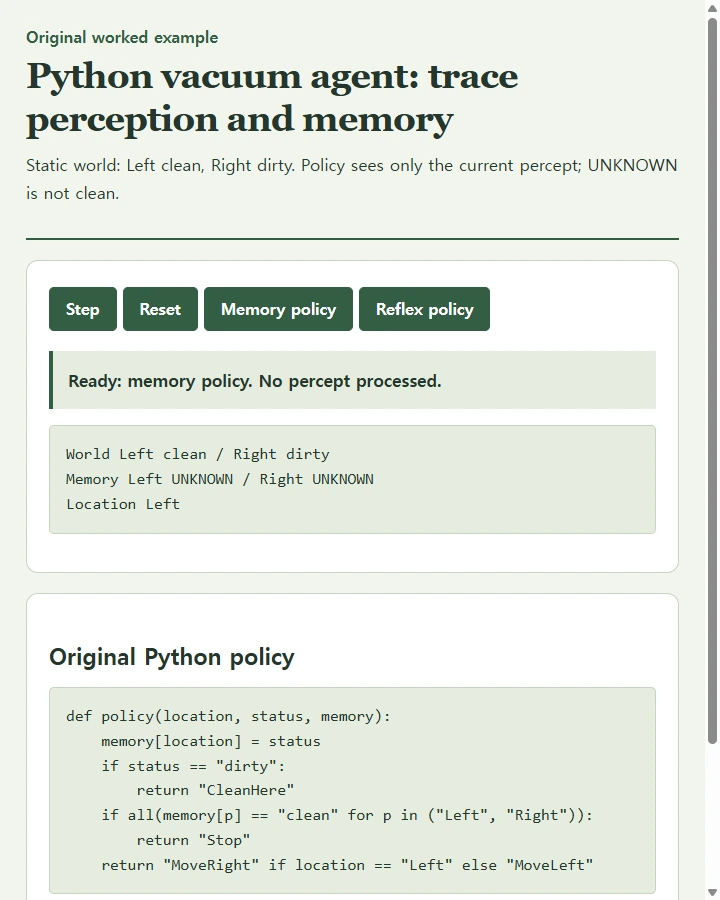Viewport: 720px width, 900px height.
Task: Click the 'Original Python policy' heading
Action: tap(172, 657)
